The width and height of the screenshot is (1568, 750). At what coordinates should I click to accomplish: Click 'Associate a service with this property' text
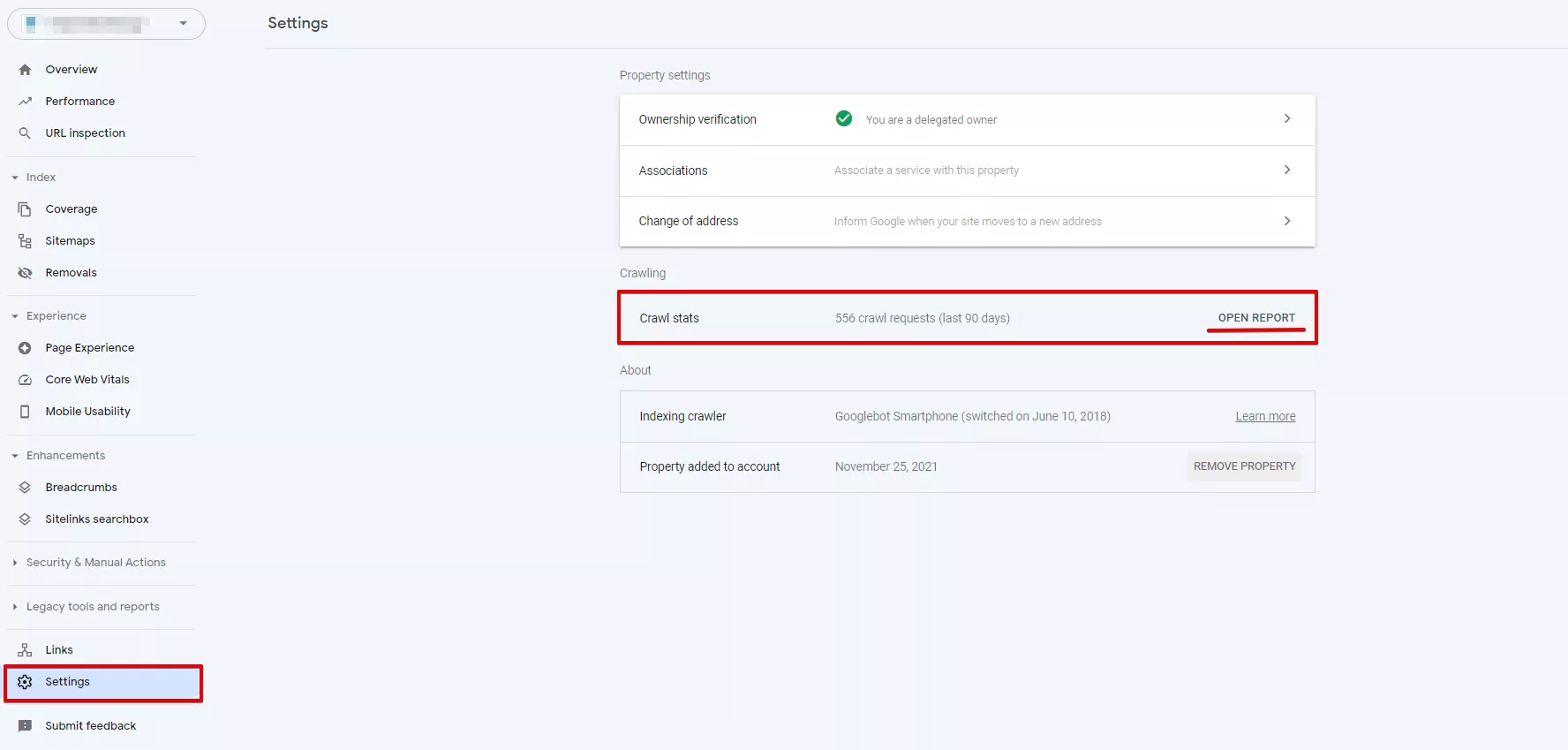click(x=926, y=170)
